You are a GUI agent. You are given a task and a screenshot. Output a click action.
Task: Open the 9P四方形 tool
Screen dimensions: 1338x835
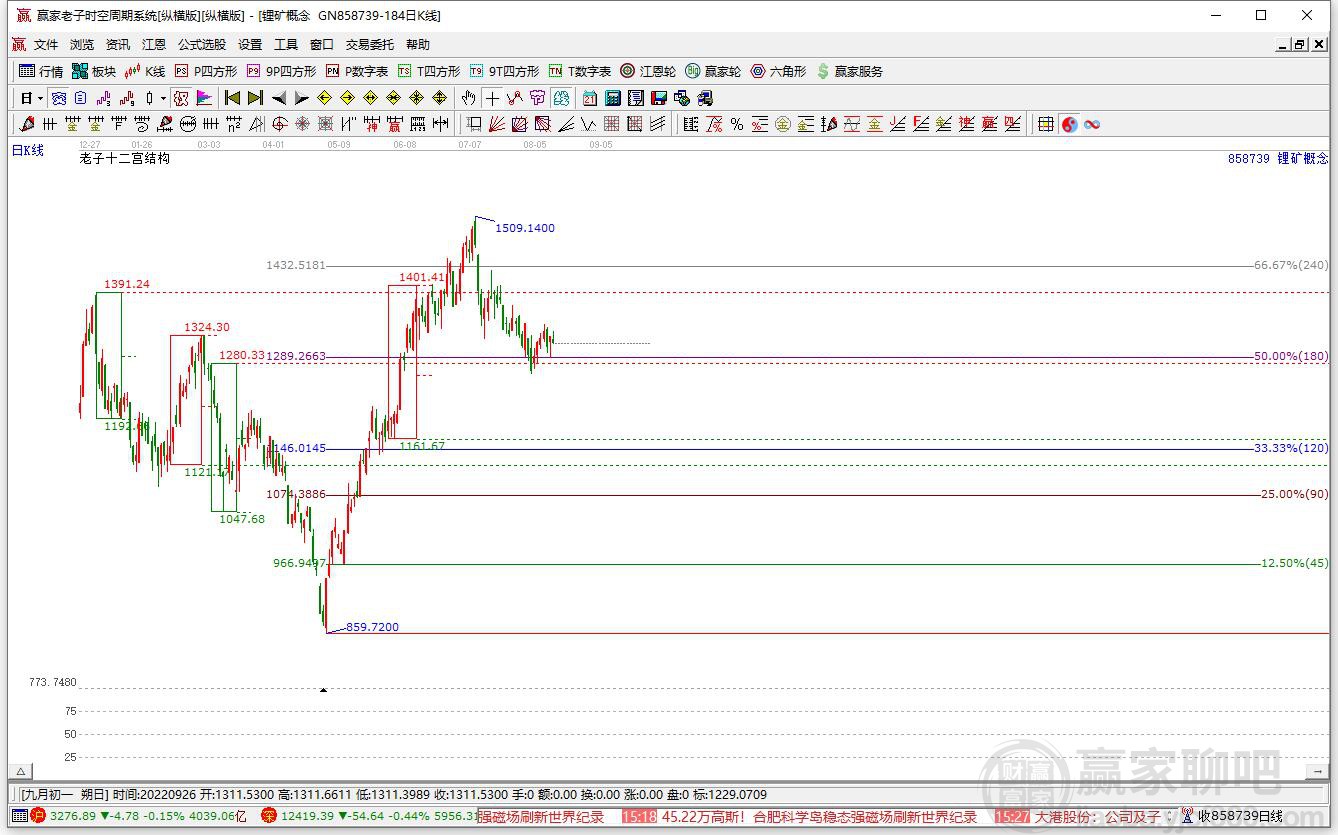click(x=281, y=71)
